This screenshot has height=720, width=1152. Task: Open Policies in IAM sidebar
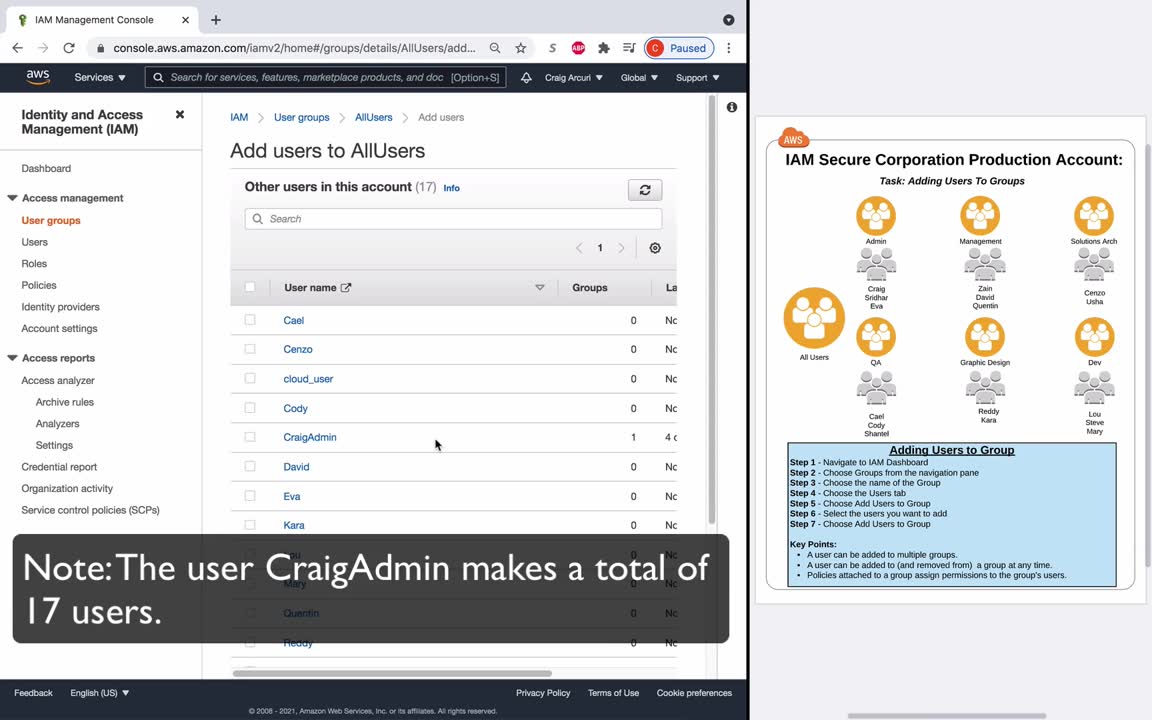point(39,285)
